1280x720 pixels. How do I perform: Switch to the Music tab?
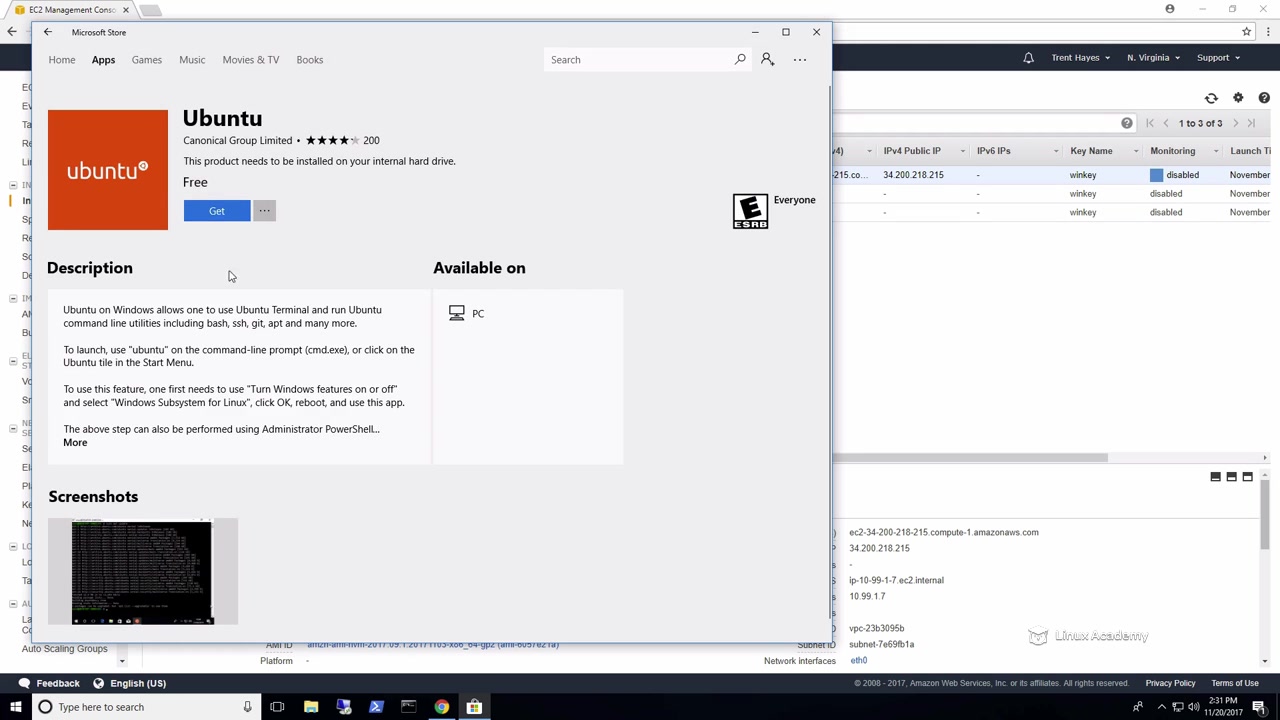coord(192,59)
